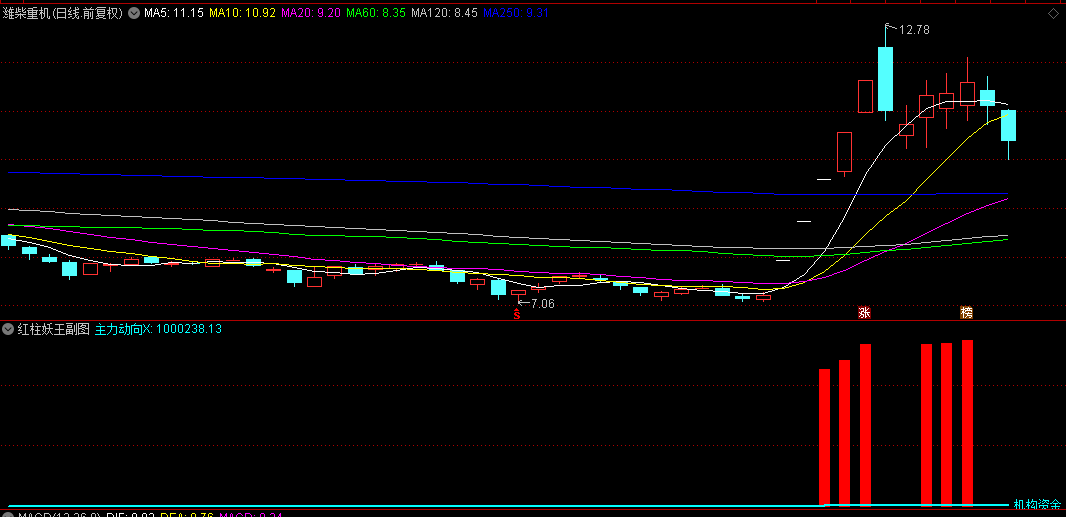Select the gray MA120: 8.45 label
The width and height of the screenshot is (1066, 517).
pyautogui.click(x=445, y=13)
